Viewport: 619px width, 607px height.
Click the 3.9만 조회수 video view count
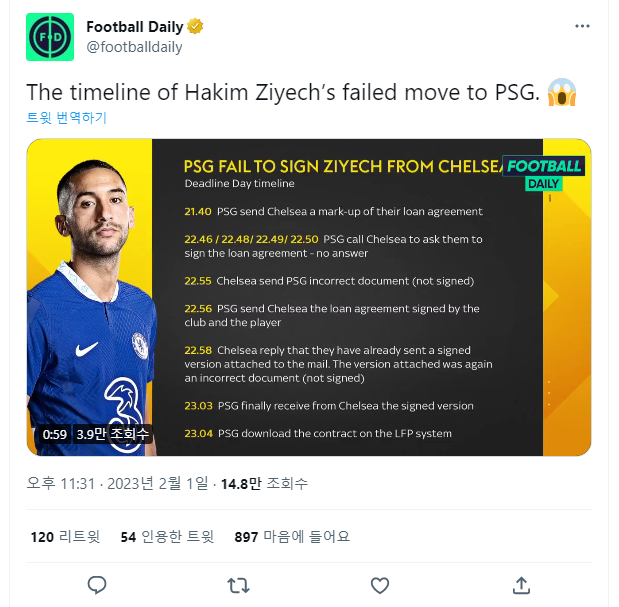click(112, 435)
